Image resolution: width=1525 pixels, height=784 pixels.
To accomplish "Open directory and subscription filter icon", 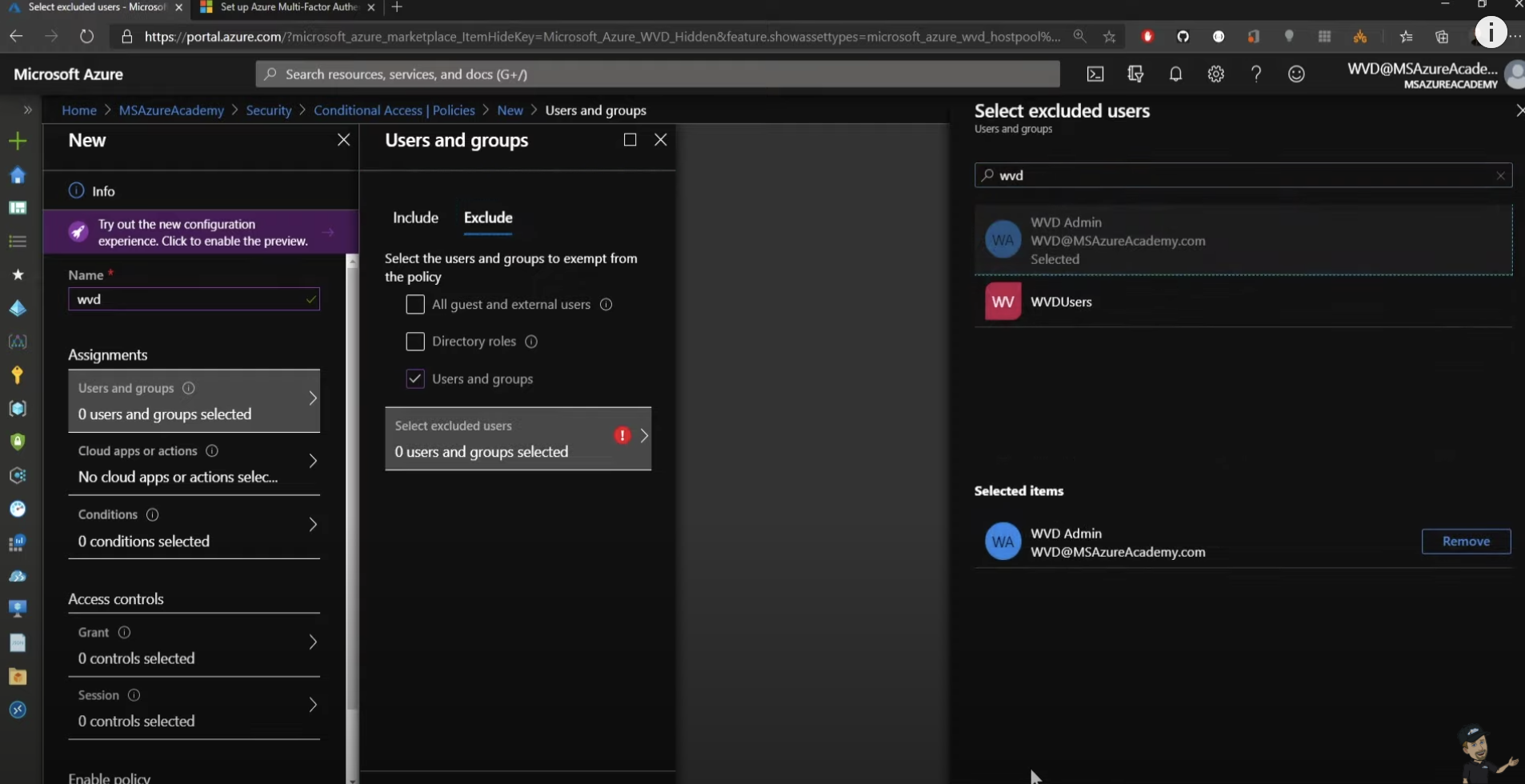I will coord(1135,74).
